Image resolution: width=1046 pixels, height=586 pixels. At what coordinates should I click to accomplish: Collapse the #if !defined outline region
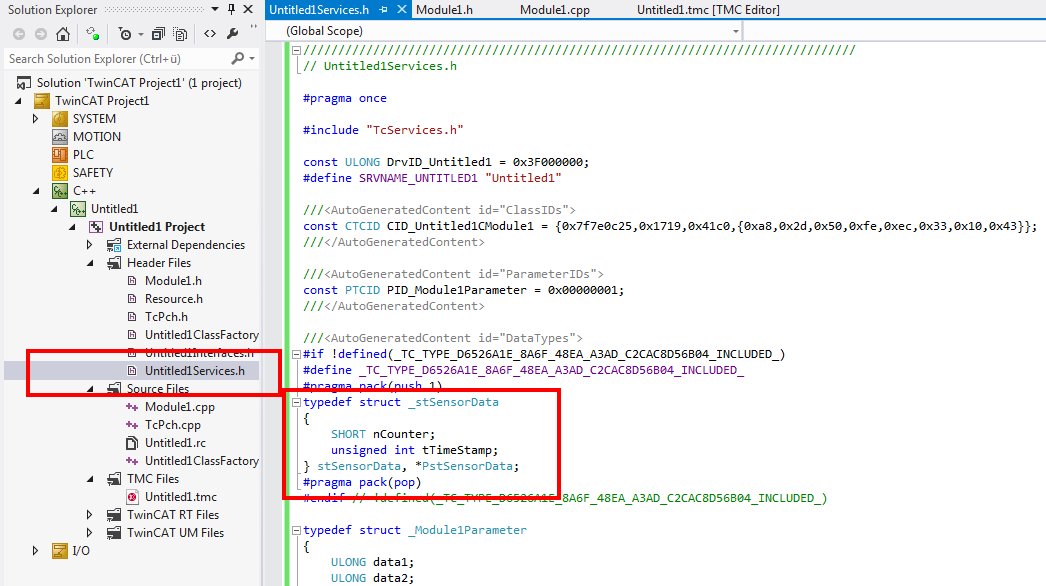click(296, 354)
